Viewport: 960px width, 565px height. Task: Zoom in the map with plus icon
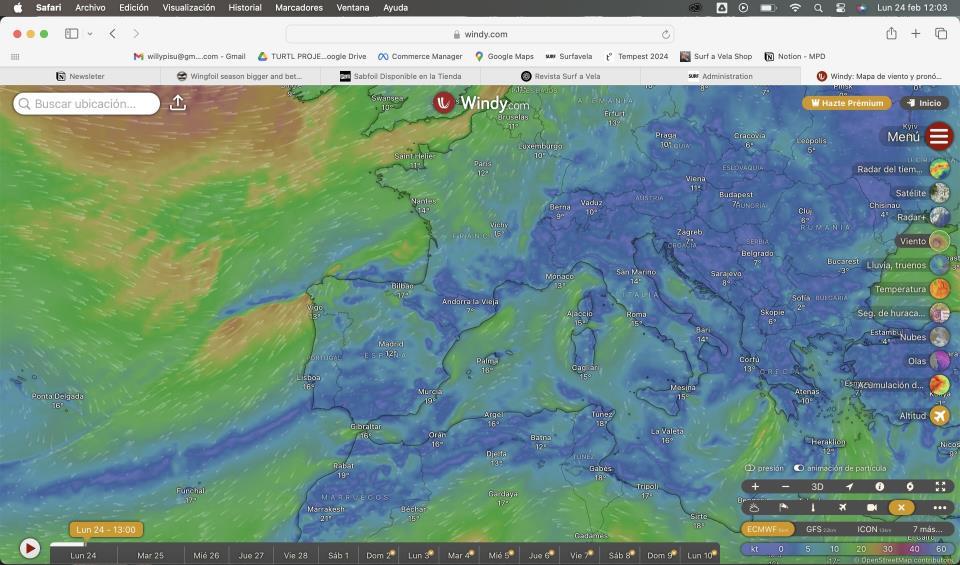[755, 487]
